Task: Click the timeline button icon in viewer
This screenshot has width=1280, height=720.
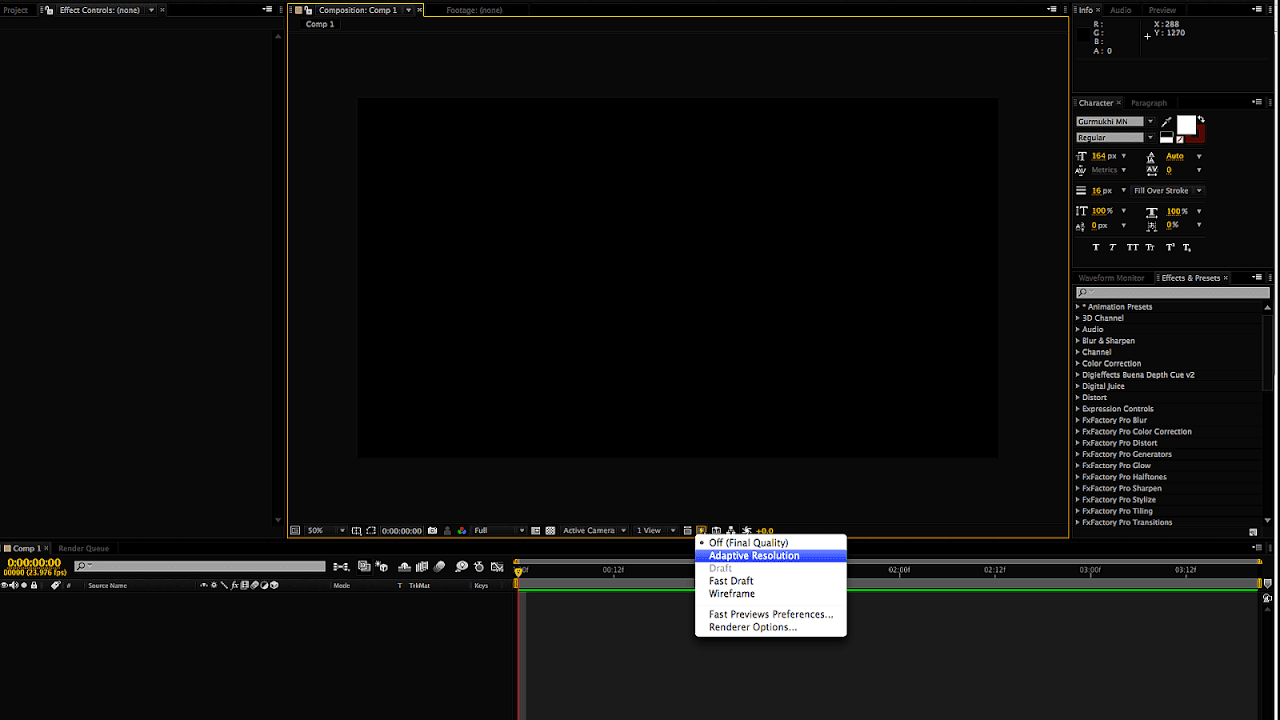Action: [717, 530]
